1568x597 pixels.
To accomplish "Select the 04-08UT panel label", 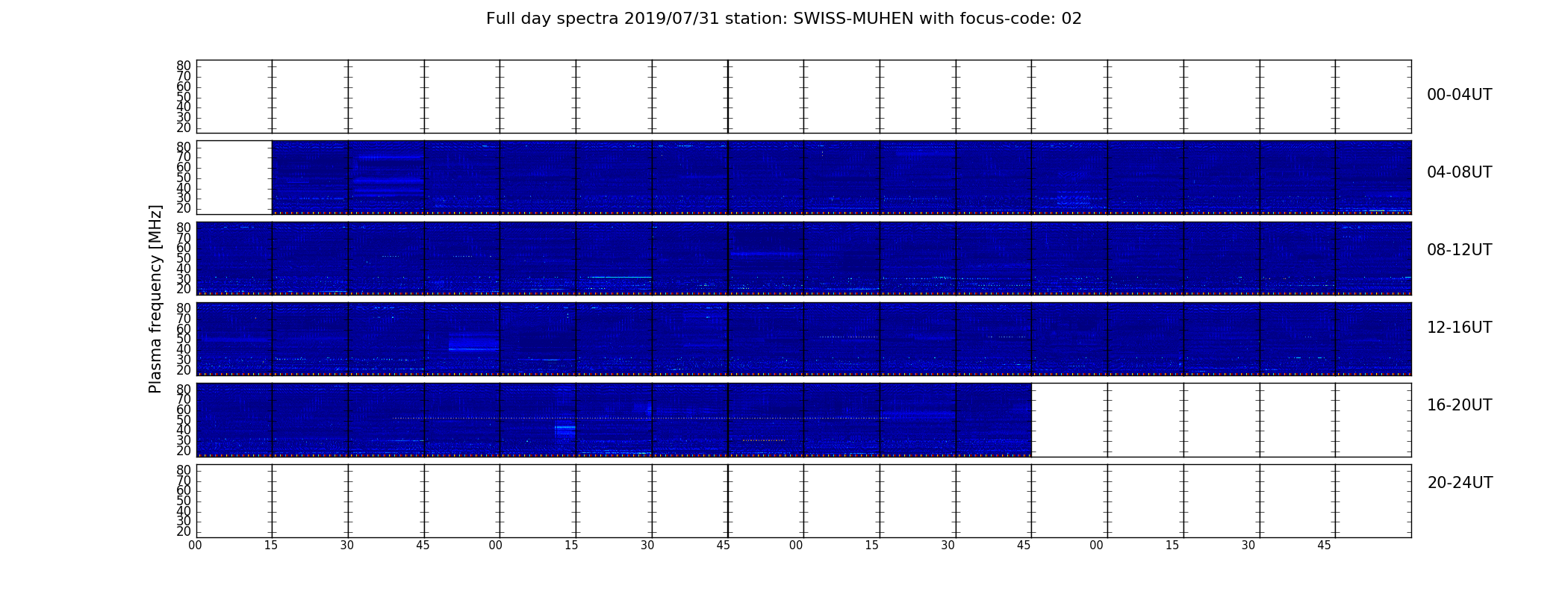I will (1459, 172).
